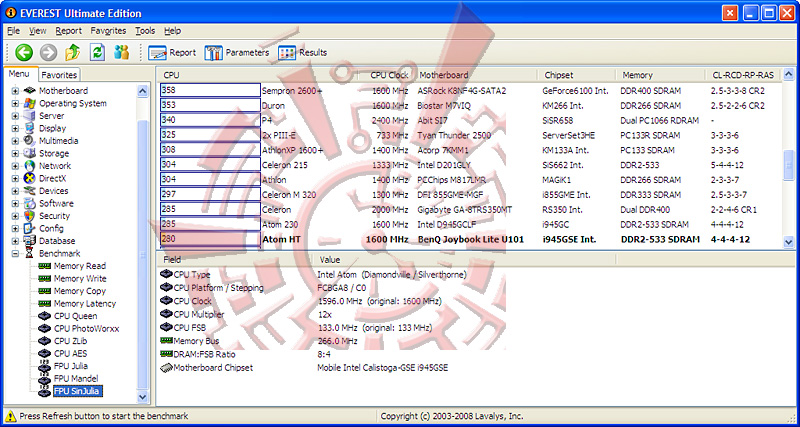Select the Software tree icon

[30, 203]
